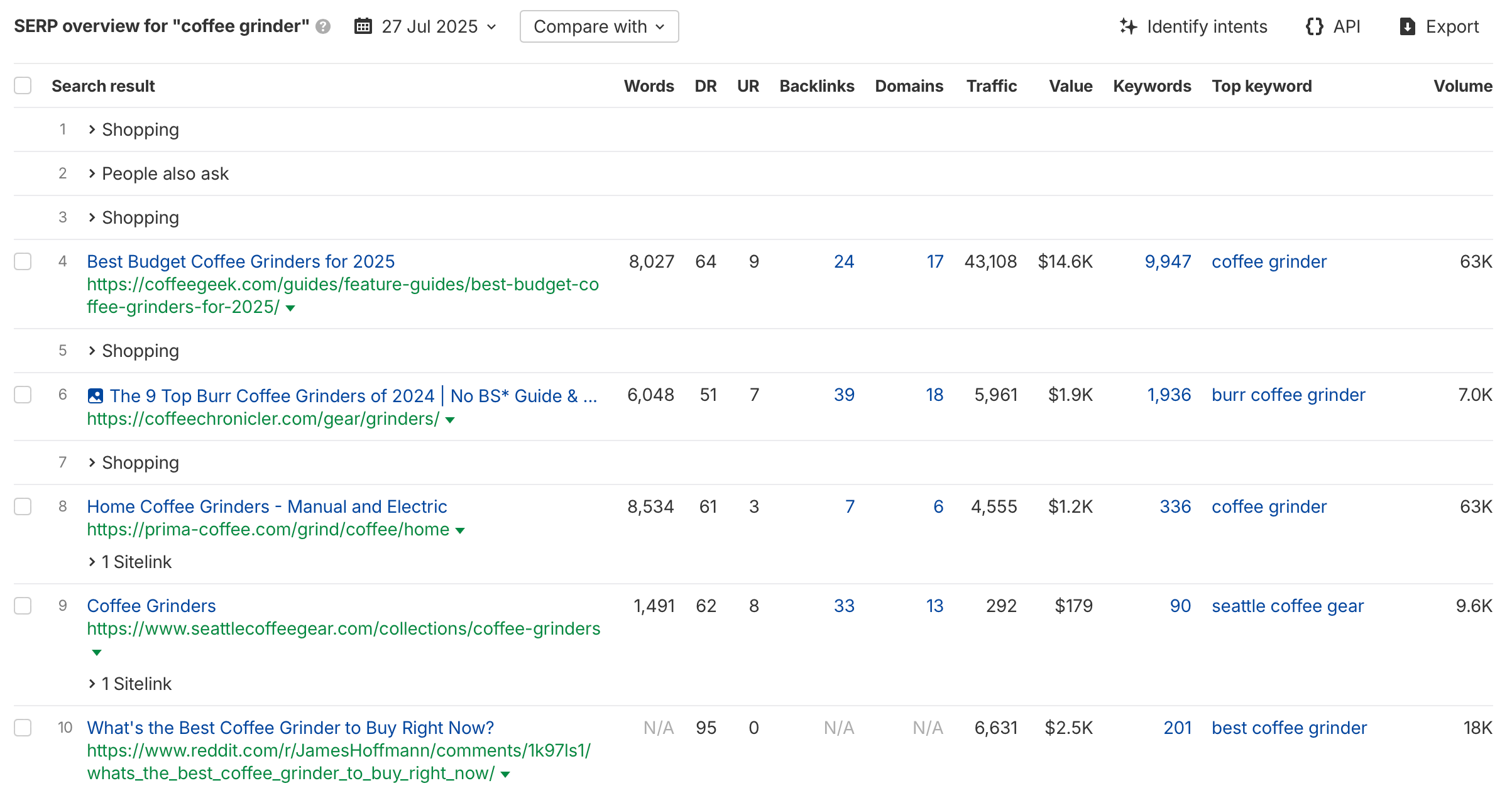The width and height of the screenshot is (1512, 793).
Task: Open What's the Best Coffee Grinder link
Action: (290, 728)
